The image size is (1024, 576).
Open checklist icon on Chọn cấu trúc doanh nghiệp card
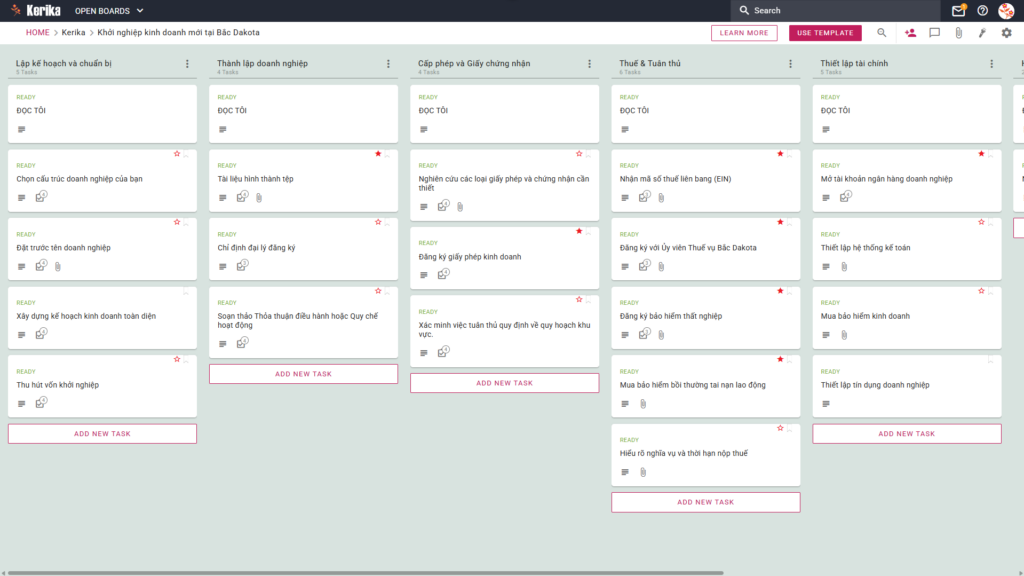pyautogui.click(x=41, y=197)
